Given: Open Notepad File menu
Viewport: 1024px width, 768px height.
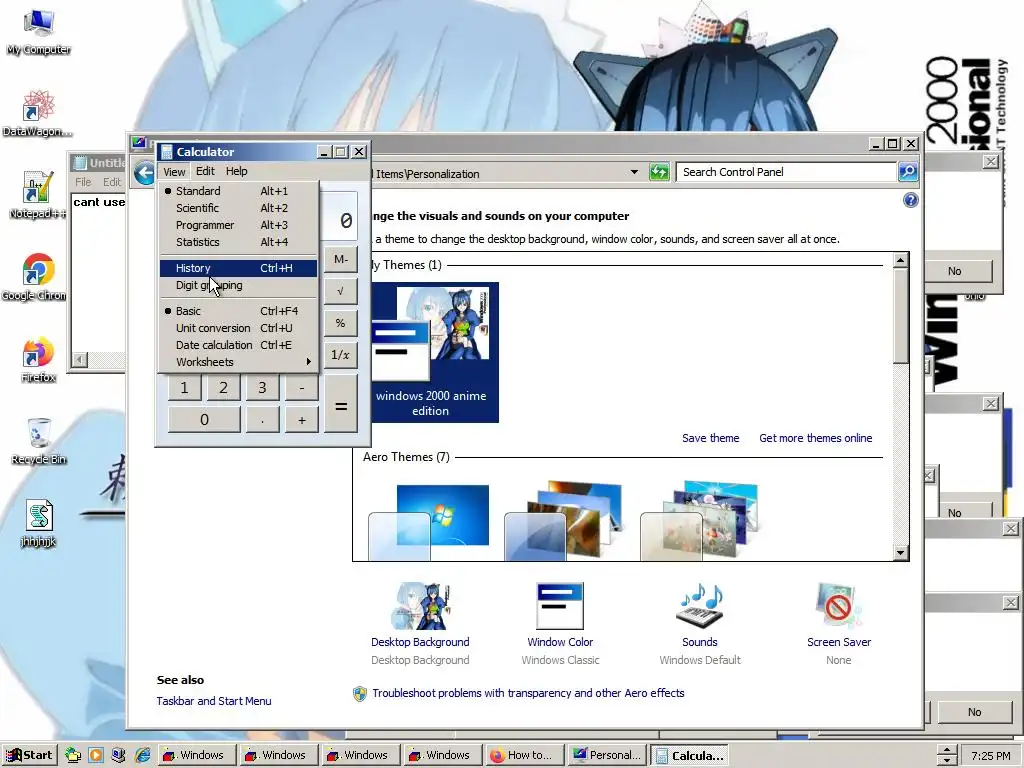Looking at the screenshot, I should tap(83, 182).
